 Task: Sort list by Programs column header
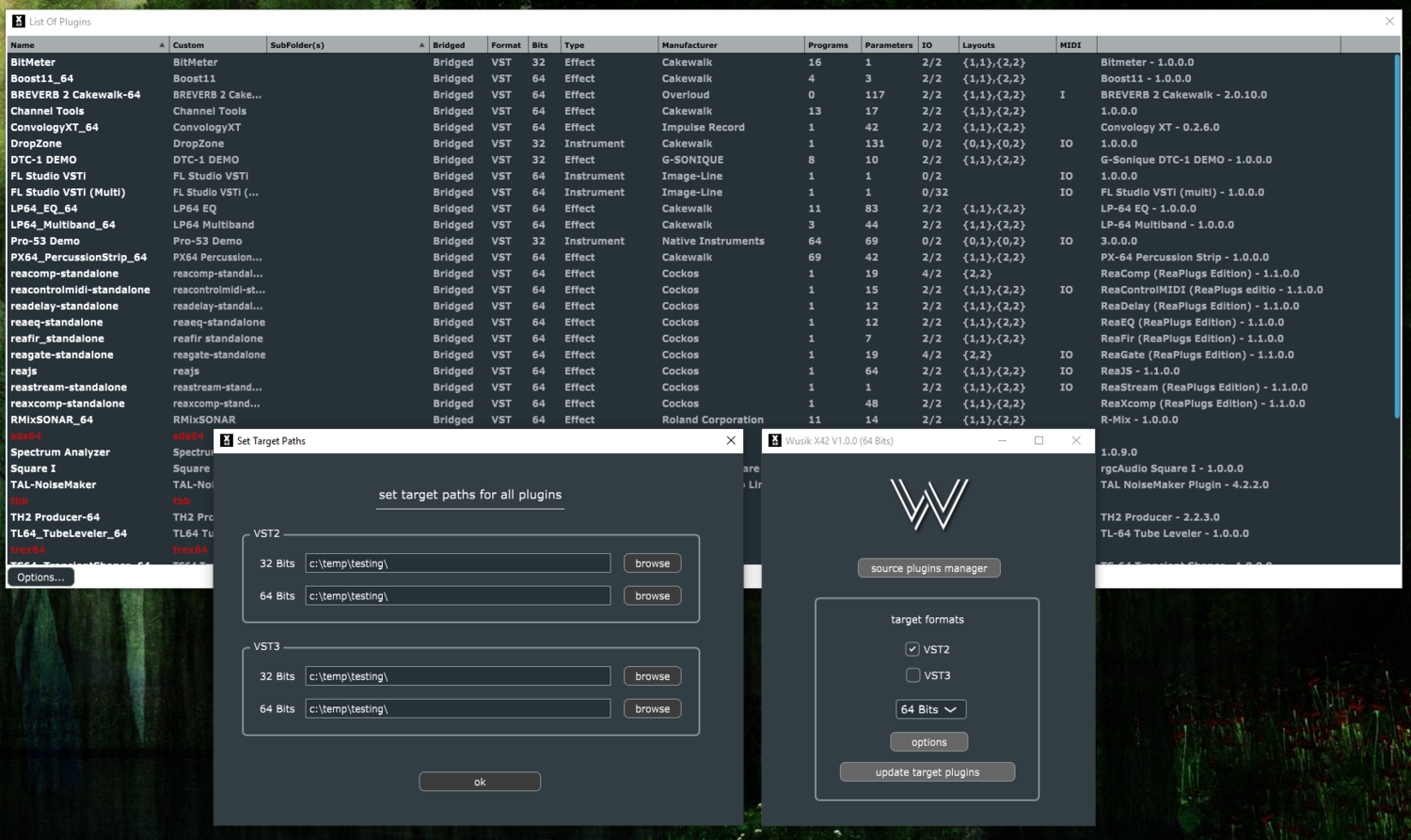[x=832, y=44]
